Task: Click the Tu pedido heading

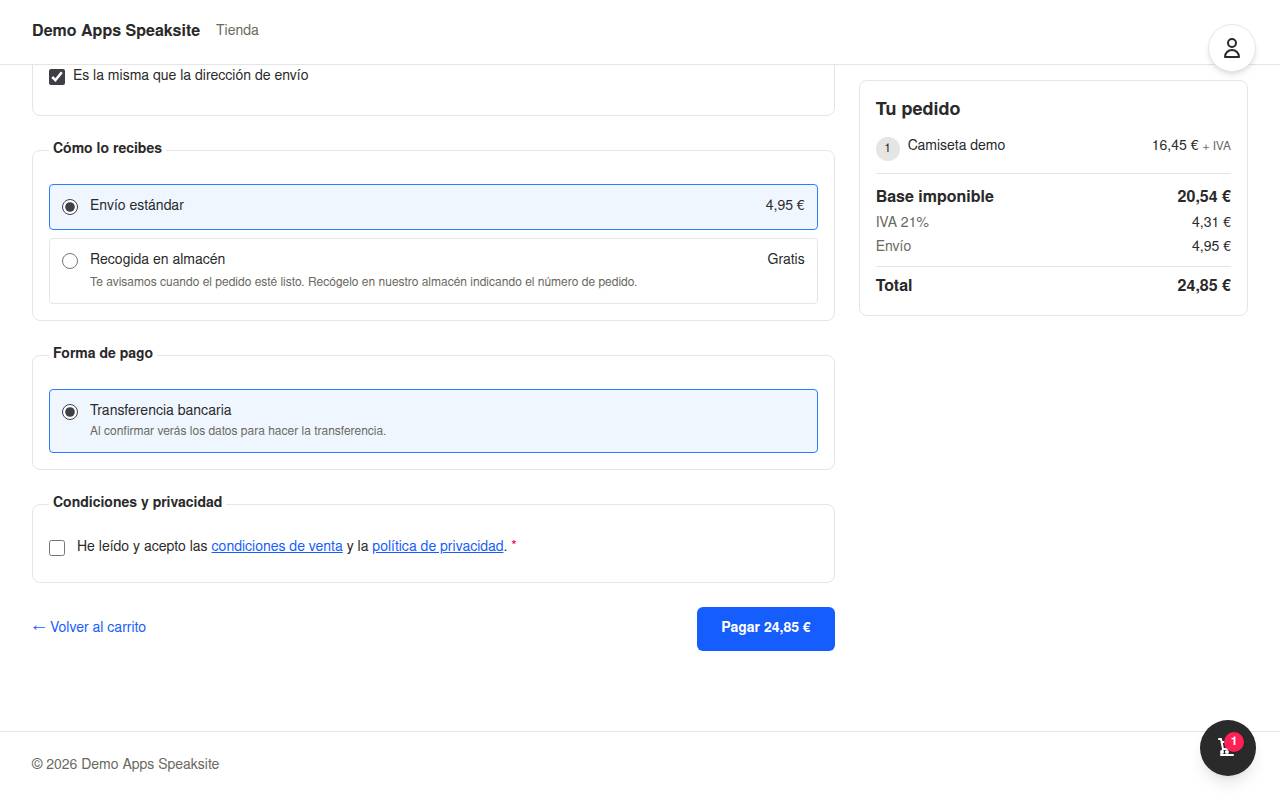Action: pyautogui.click(x=918, y=109)
